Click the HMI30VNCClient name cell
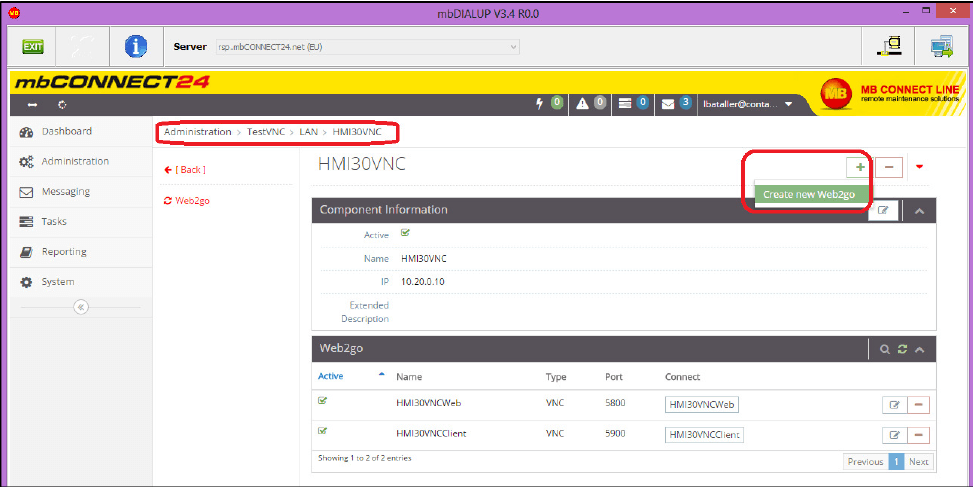The height and width of the screenshot is (487, 973). (431, 433)
